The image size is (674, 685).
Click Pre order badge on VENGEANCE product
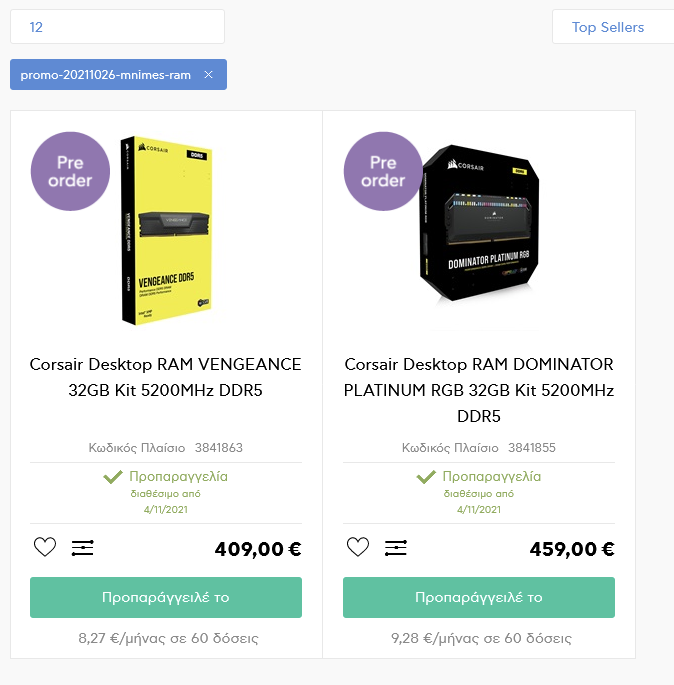70,171
